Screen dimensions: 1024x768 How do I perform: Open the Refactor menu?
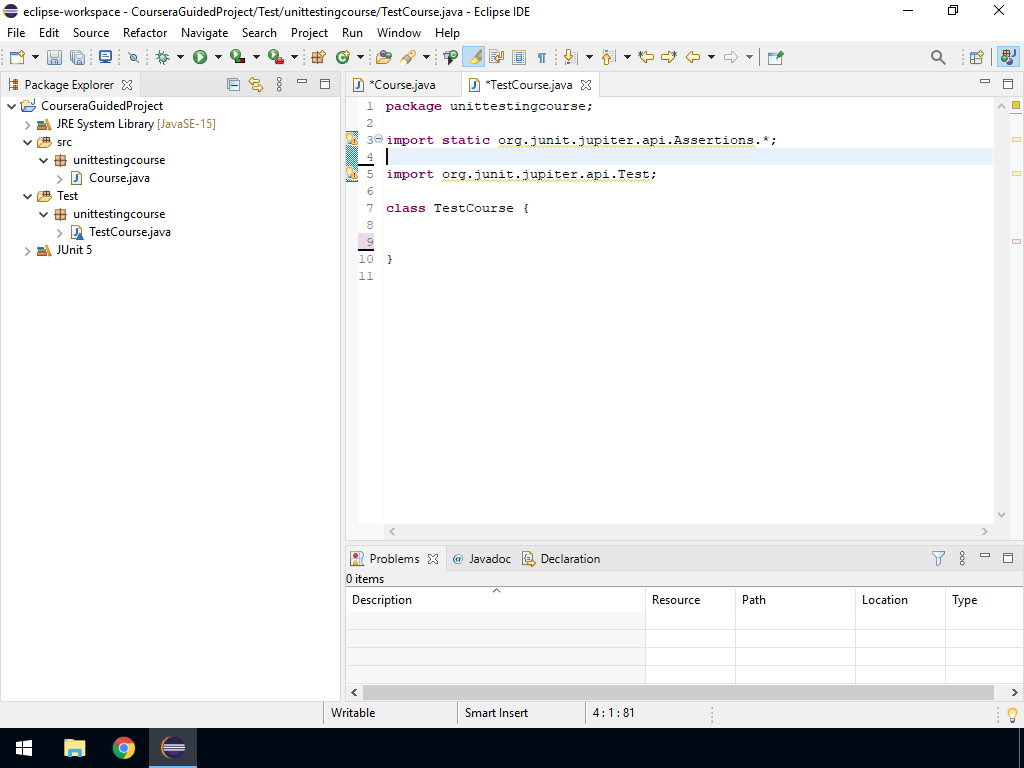coord(145,33)
